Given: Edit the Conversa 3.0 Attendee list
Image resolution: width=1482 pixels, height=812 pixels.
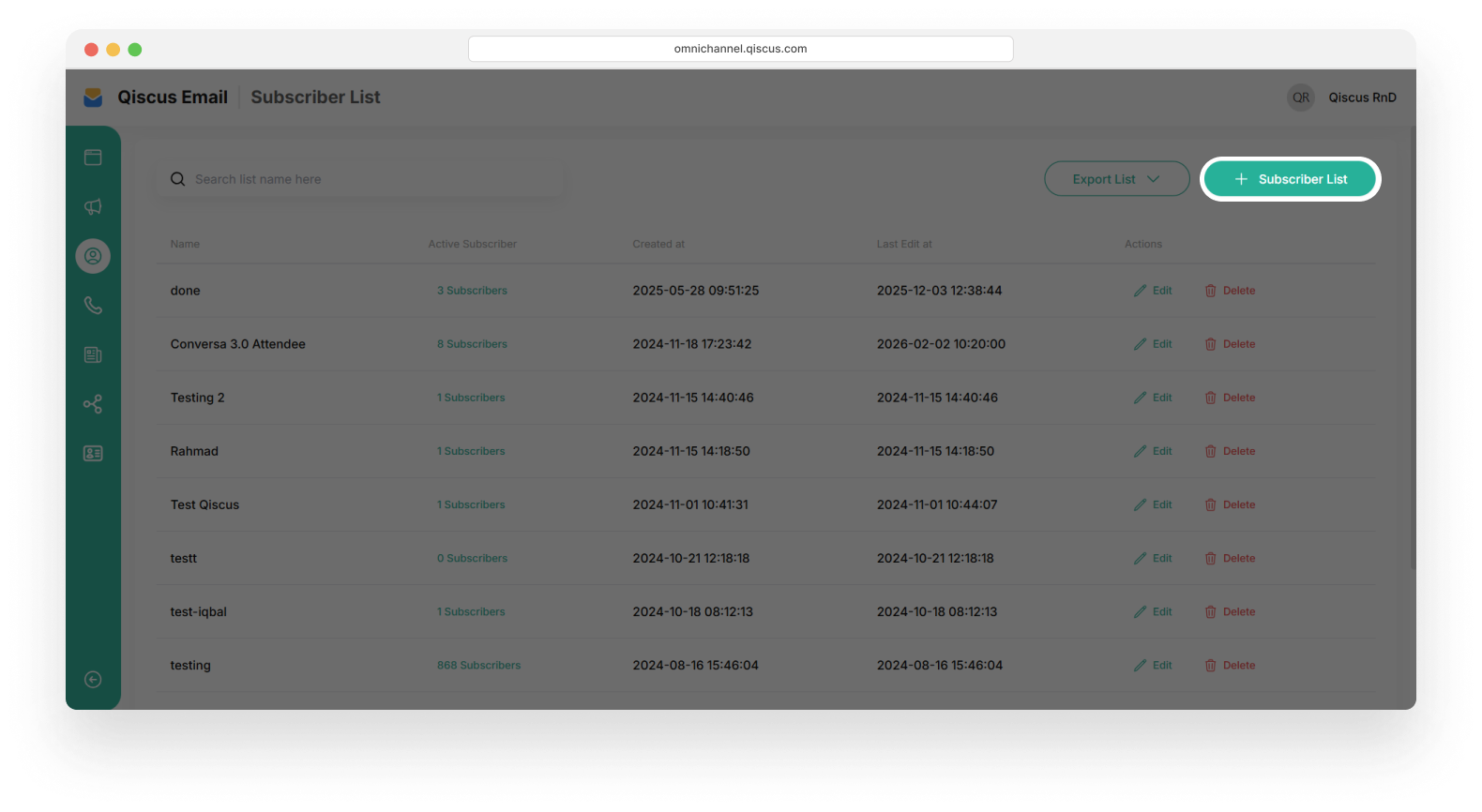Looking at the screenshot, I should (x=1154, y=344).
